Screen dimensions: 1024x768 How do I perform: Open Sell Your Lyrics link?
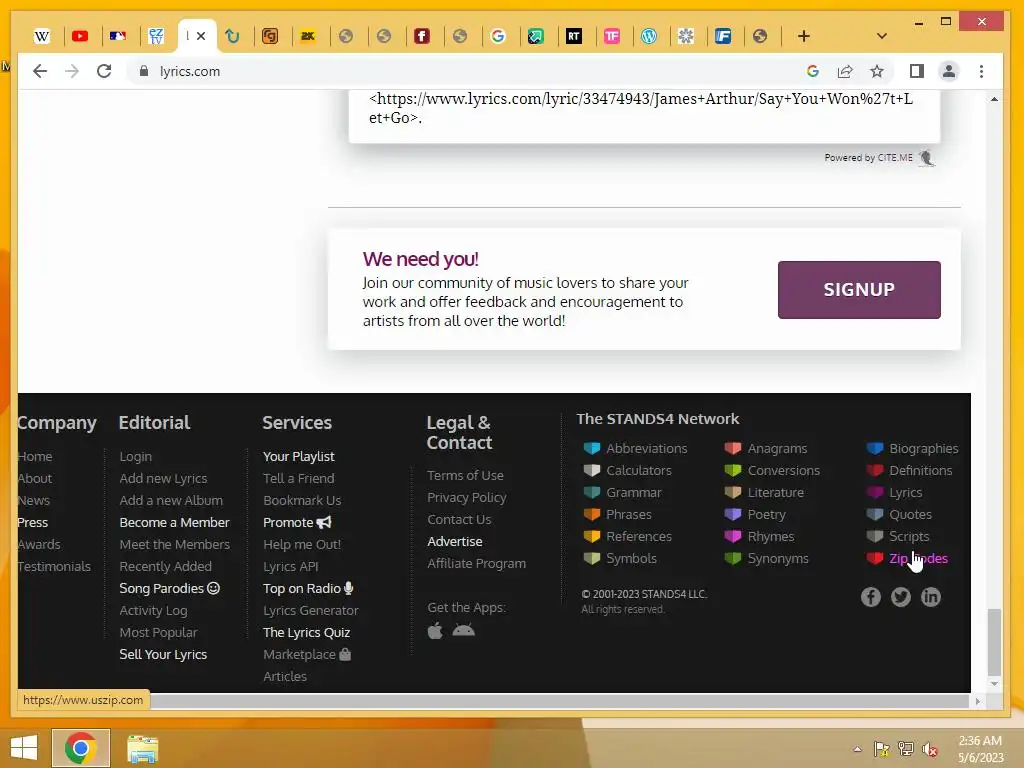coord(163,654)
